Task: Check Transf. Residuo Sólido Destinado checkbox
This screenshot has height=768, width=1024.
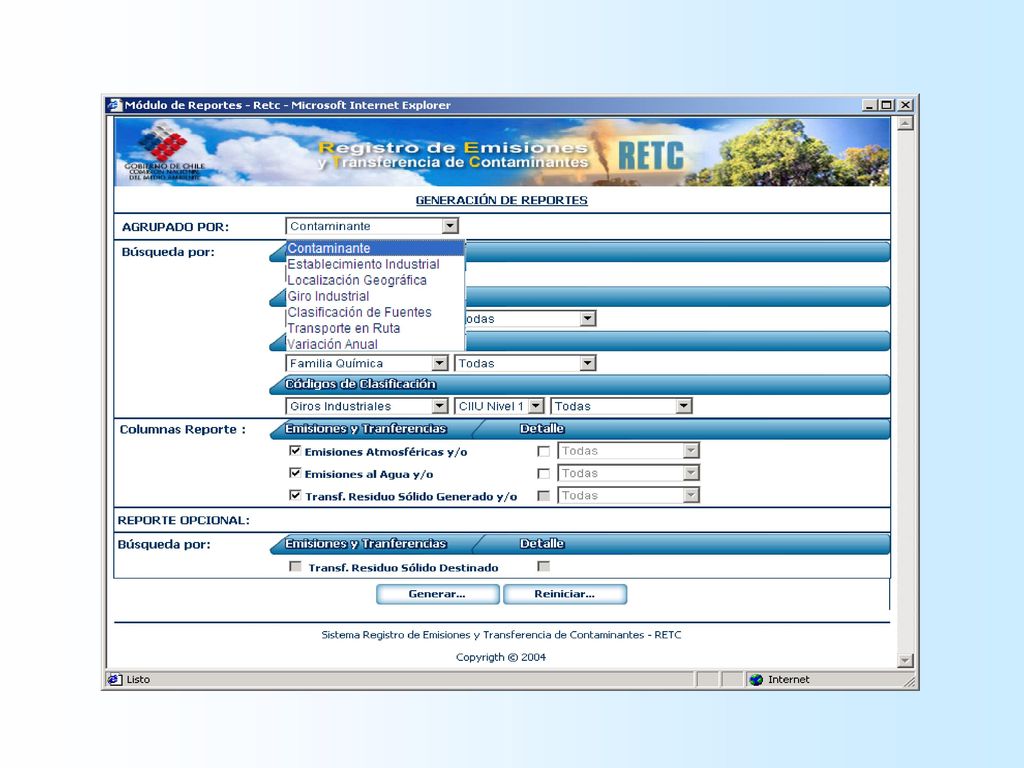Action: pos(295,566)
